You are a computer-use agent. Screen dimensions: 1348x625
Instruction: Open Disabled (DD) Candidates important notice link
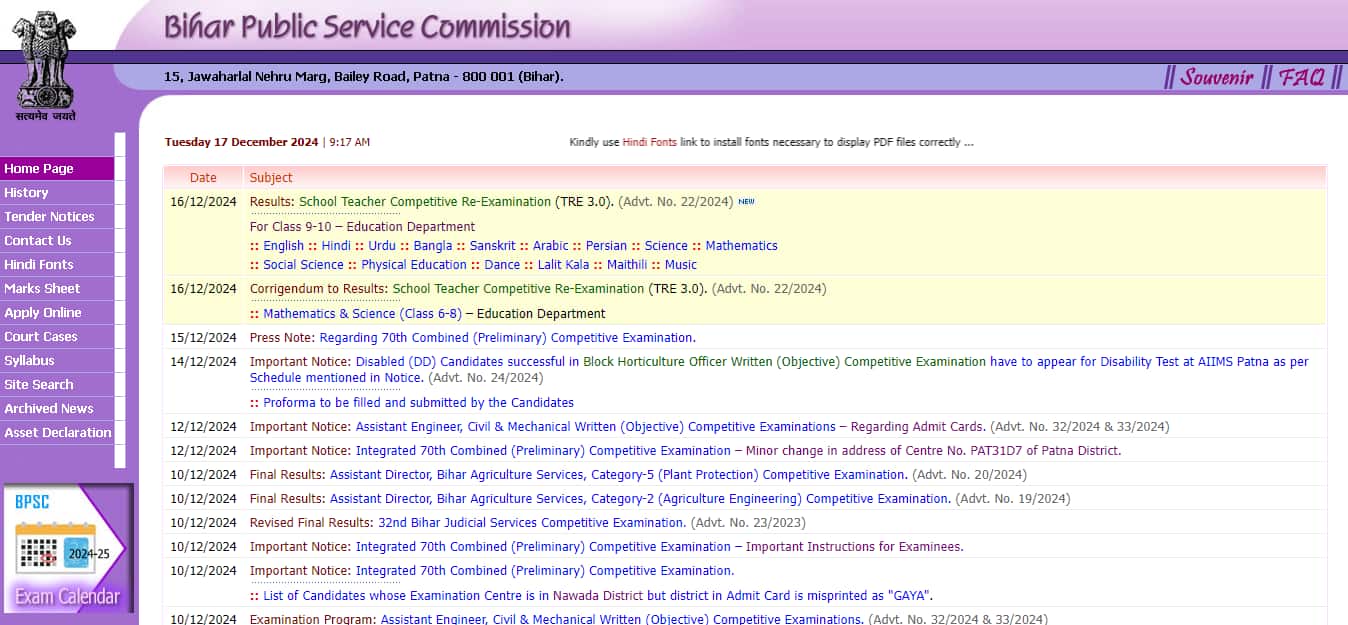[x=779, y=370]
